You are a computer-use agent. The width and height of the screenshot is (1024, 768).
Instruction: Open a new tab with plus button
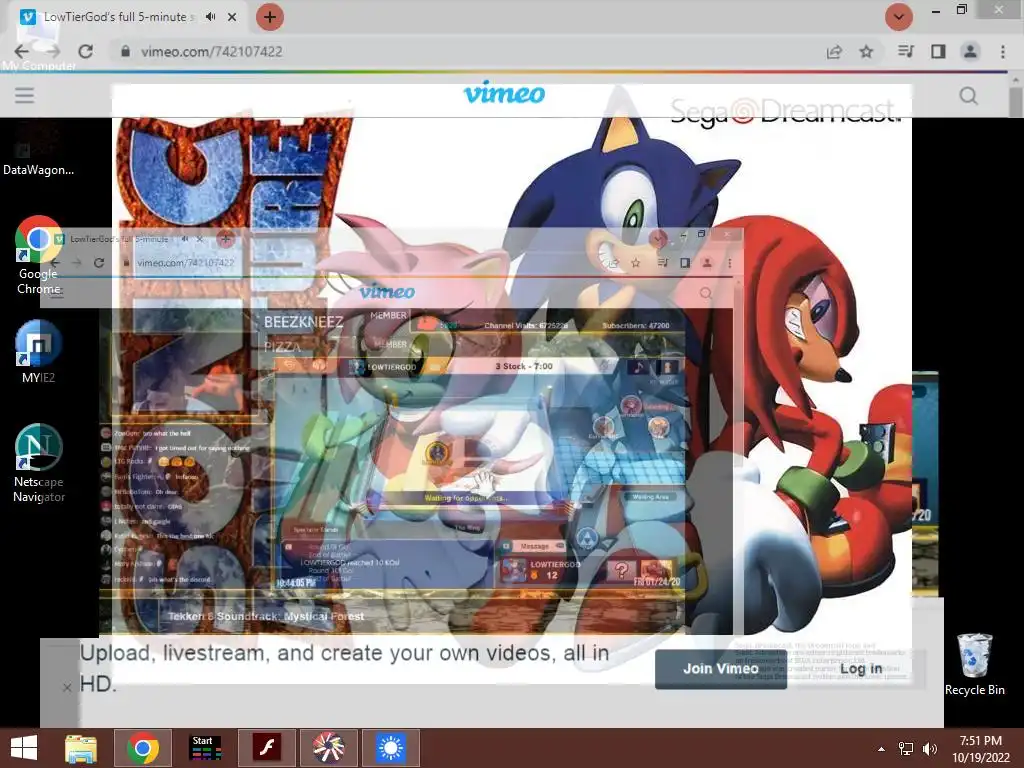click(270, 17)
